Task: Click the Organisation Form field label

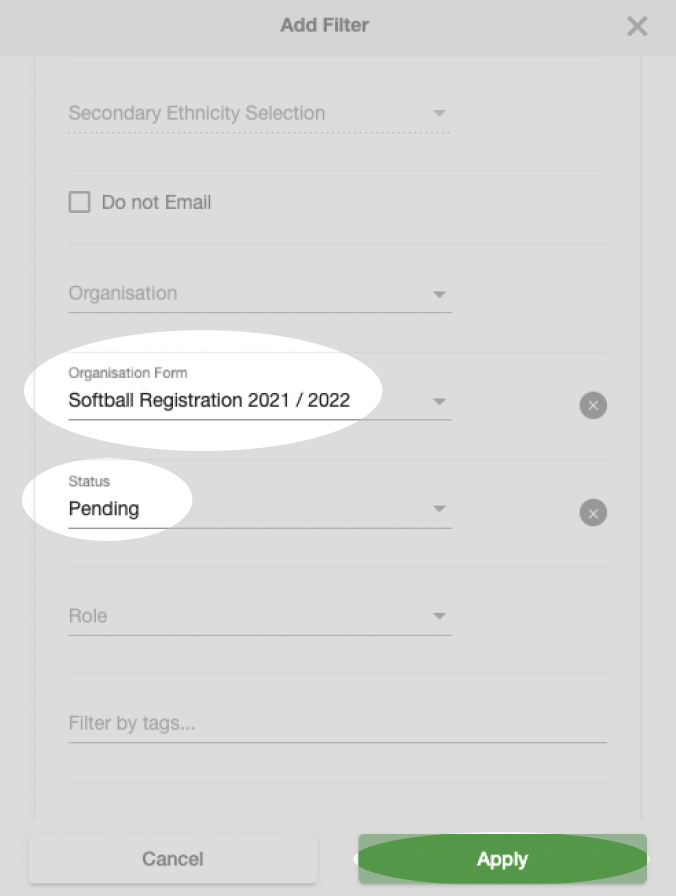Action: pyautogui.click(x=128, y=373)
